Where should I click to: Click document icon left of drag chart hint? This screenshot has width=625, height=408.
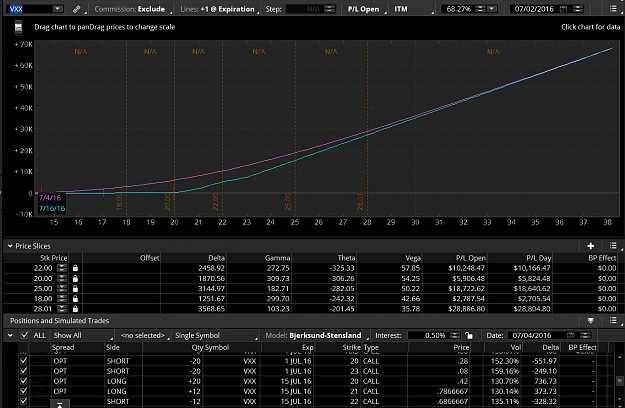click(x=18, y=27)
